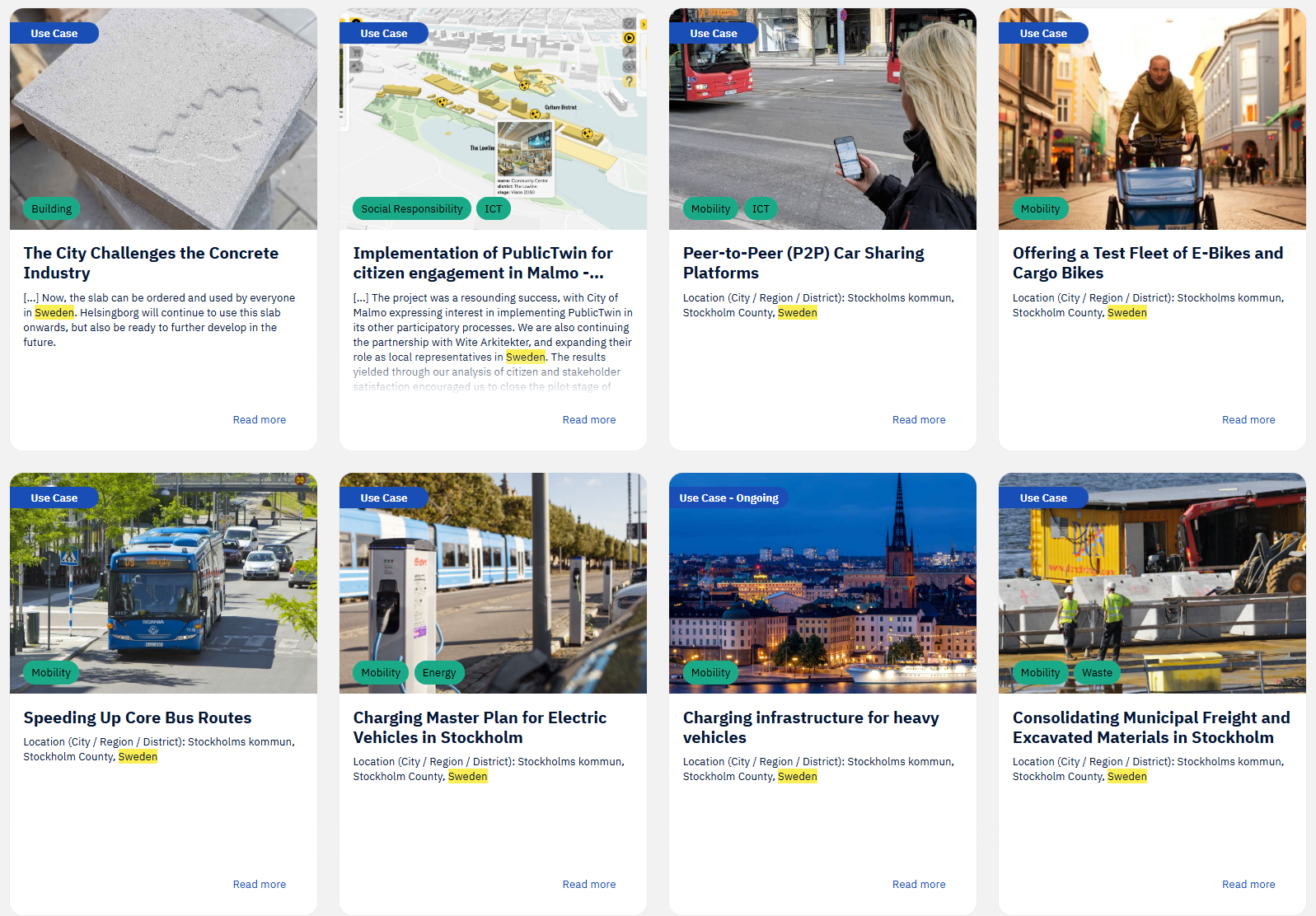Open Read more for PublicTwin Malmo card
The image size is (1316, 916).
[x=589, y=420]
